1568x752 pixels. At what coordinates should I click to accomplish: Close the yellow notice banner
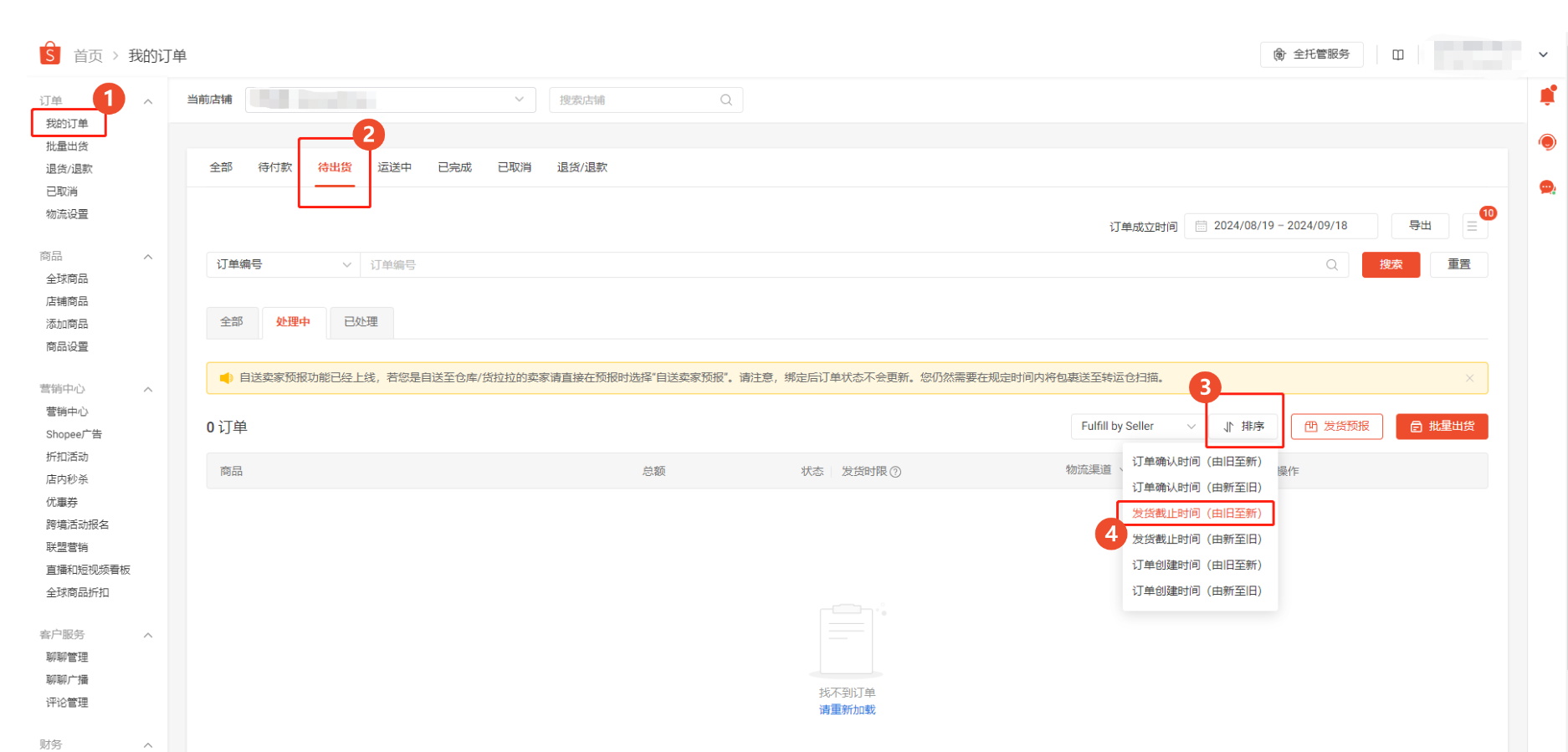[1469, 378]
